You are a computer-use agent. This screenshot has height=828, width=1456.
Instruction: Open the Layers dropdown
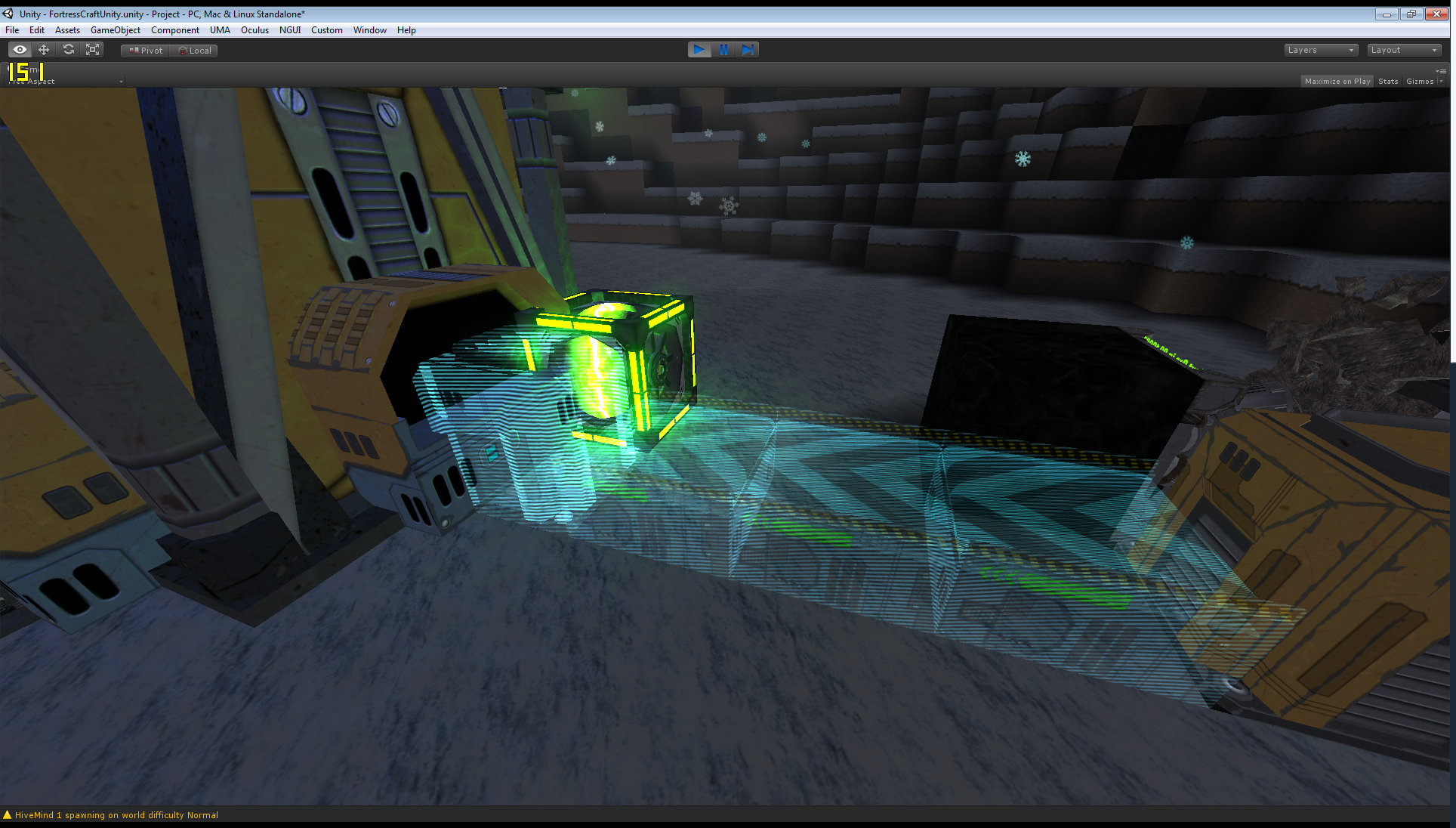click(x=1321, y=50)
